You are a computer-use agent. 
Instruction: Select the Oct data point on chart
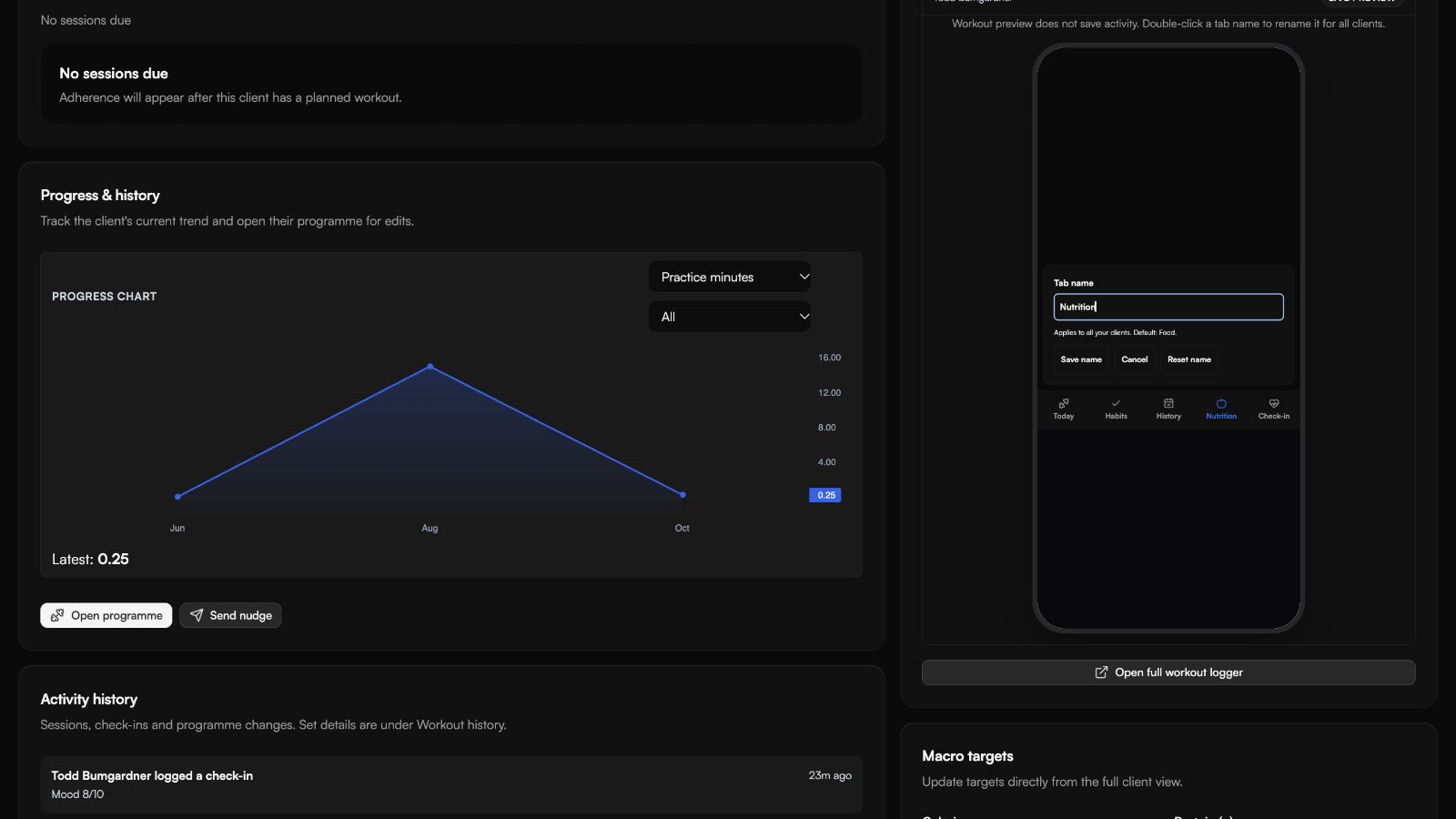coord(682,495)
